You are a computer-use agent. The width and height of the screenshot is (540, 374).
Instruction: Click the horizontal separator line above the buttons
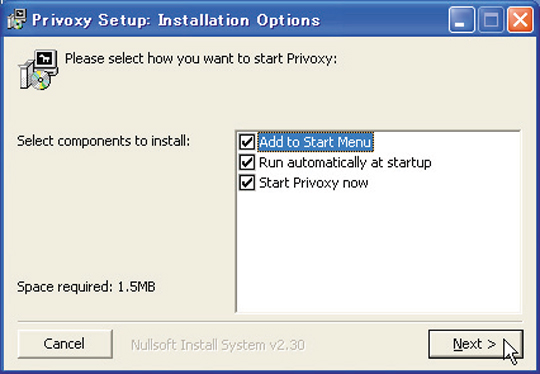pyautogui.click(x=270, y=322)
